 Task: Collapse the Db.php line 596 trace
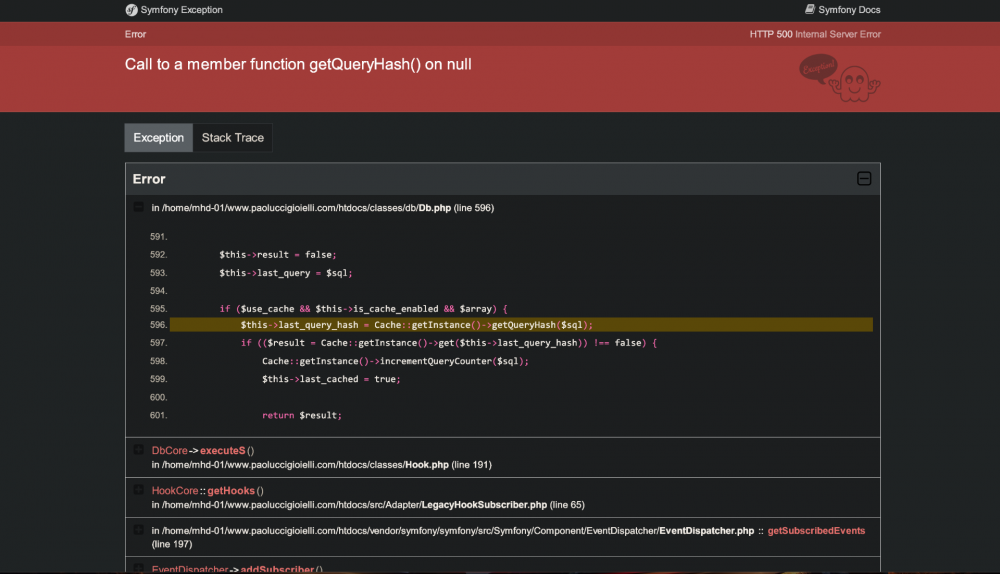pyautogui.click(x=138, y=207)
